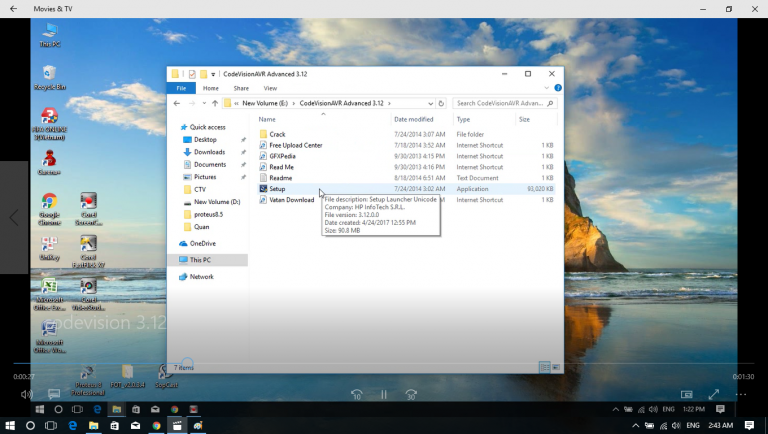
Task: Open the player volume speaker control
Action: tap(26, 395)
